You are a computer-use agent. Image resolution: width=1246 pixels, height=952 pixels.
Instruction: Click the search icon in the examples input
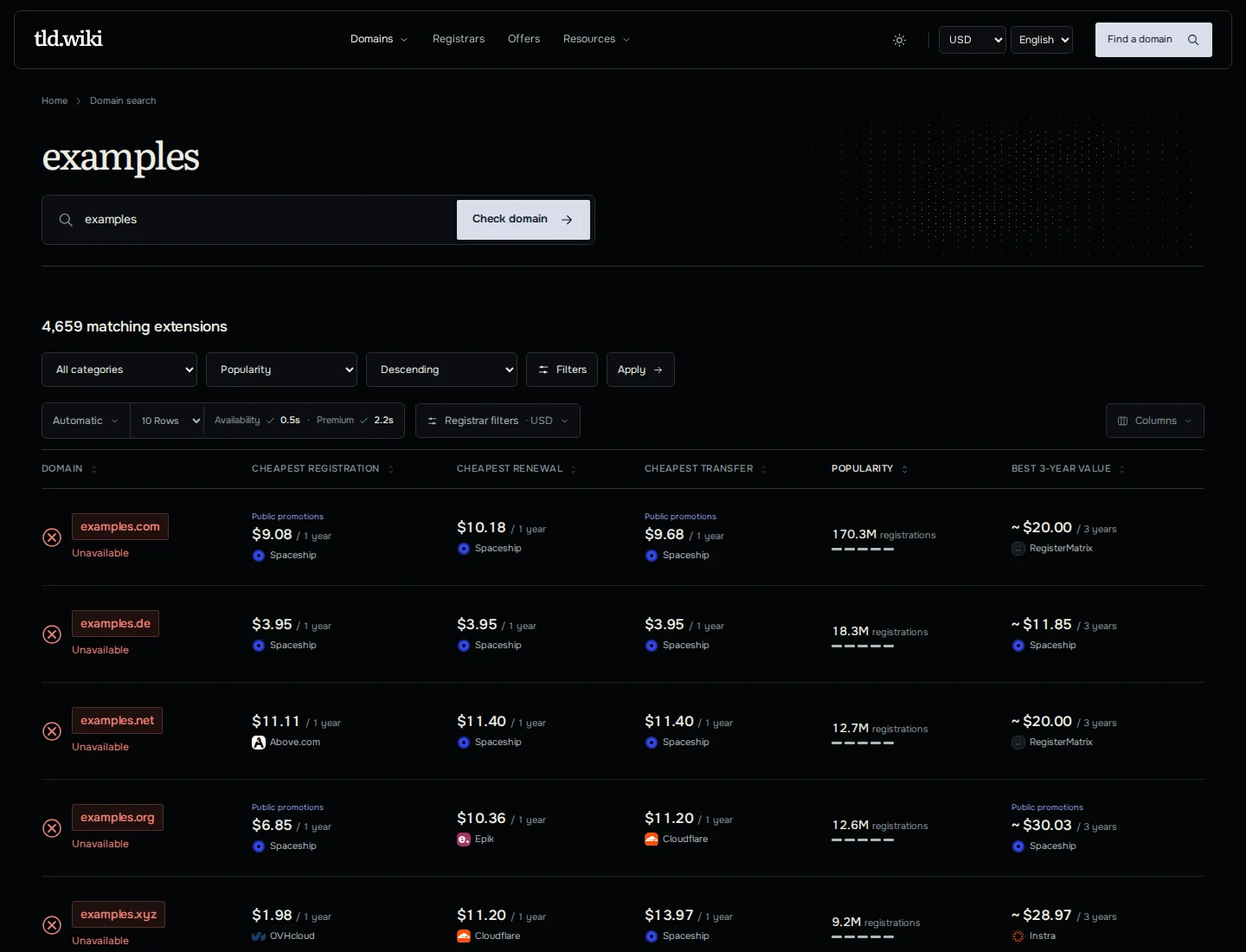coord(66,220)
